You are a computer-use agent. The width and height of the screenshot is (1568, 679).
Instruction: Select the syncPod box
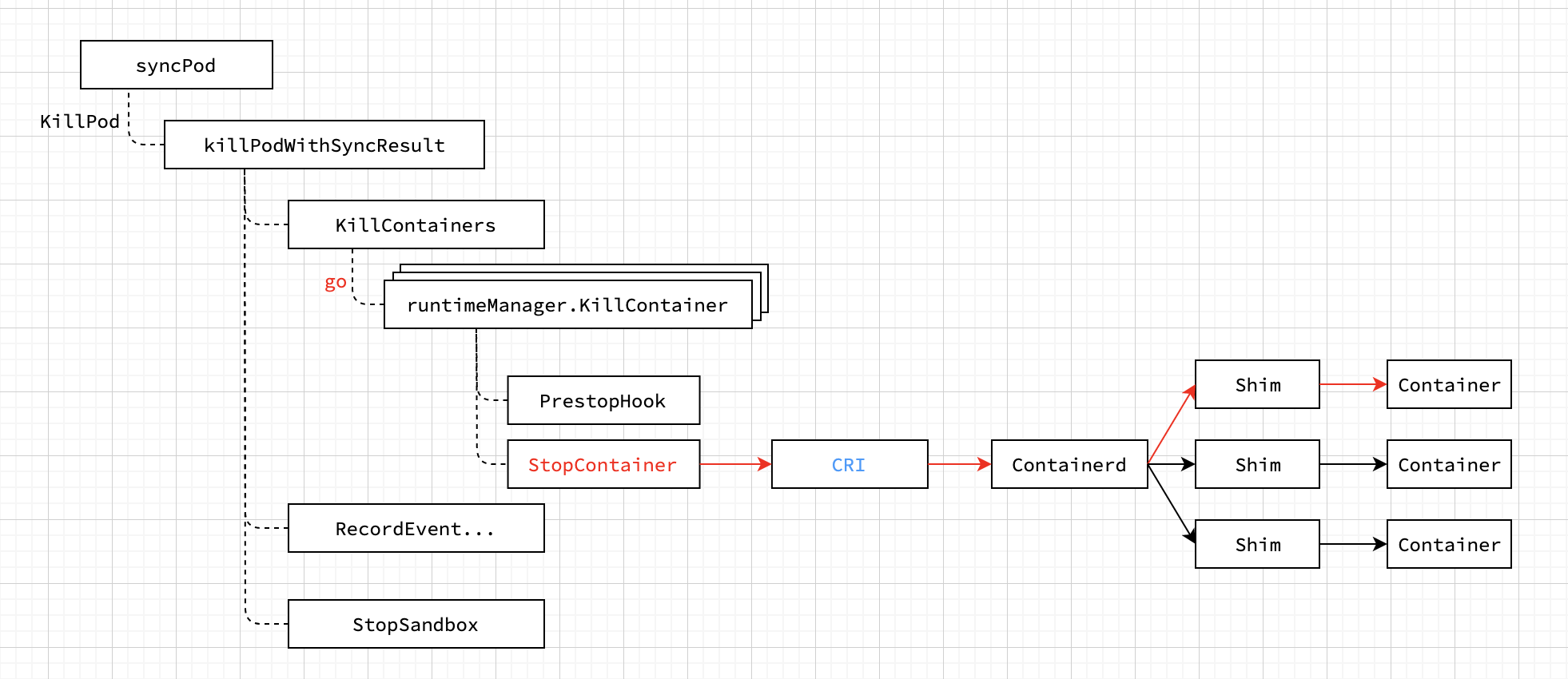176,65
